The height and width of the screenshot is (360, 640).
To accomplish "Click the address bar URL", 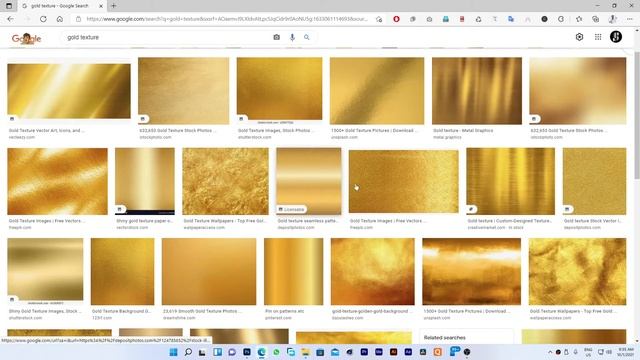I will pyautogui.click(x=227, y=19).
